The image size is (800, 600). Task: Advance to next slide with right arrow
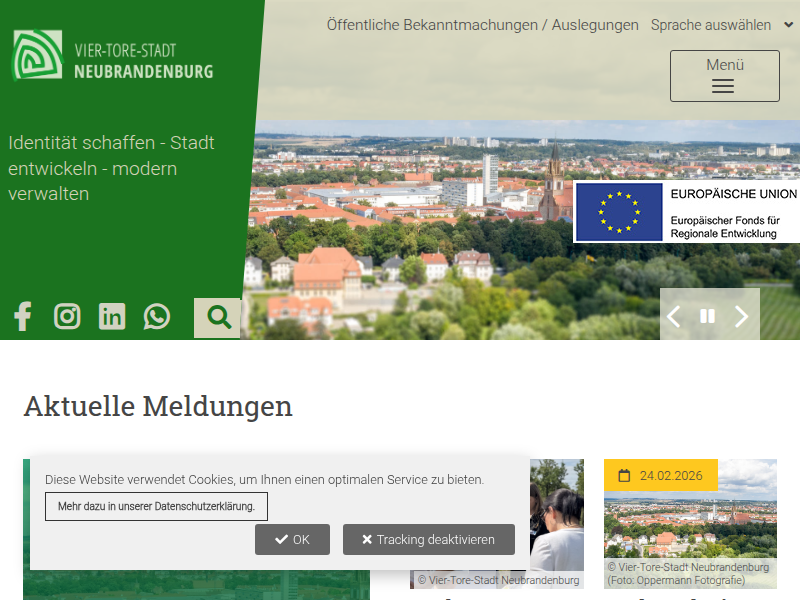[742, 317]
